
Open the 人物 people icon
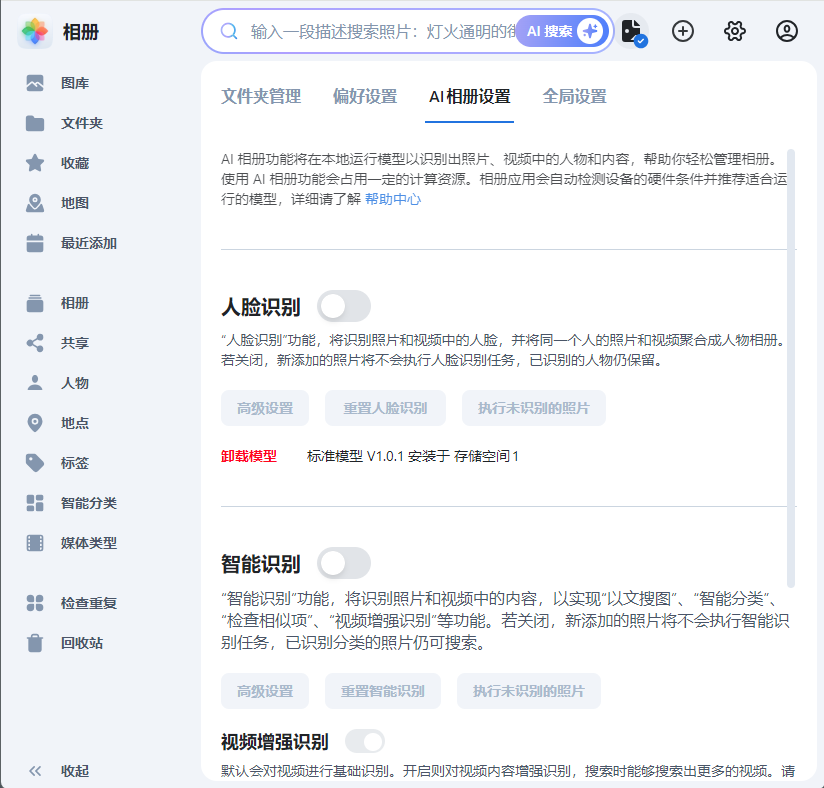point(35,383)
